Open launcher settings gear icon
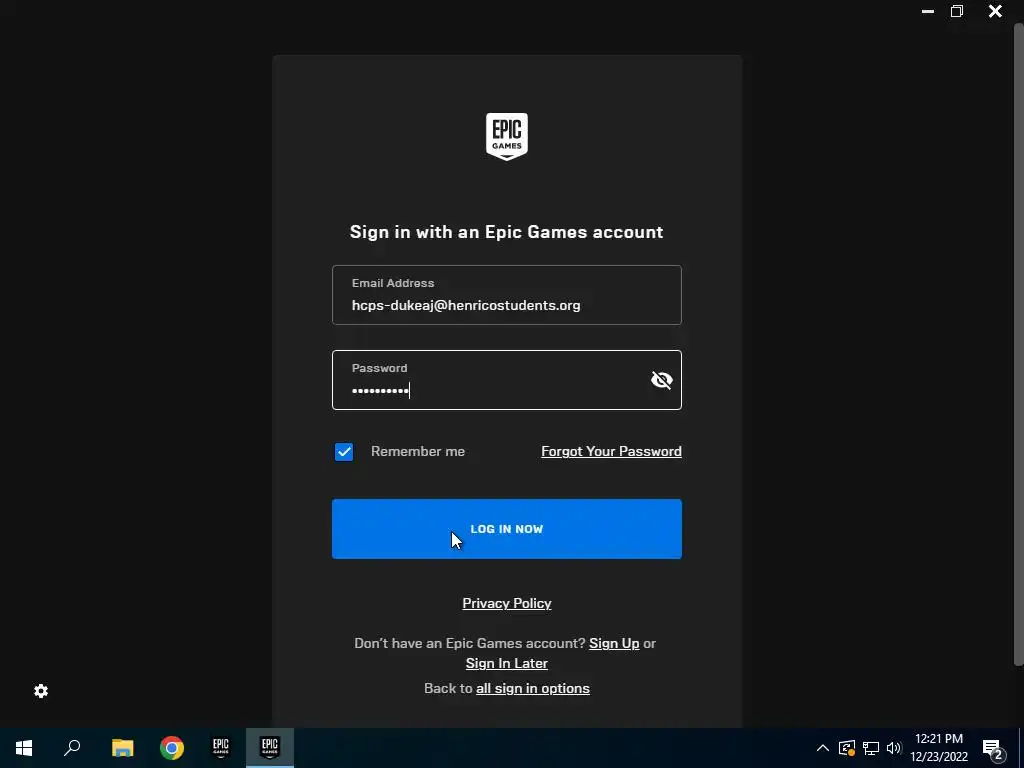The width and height of the screenshot is (1024, 768). [41, 691]
